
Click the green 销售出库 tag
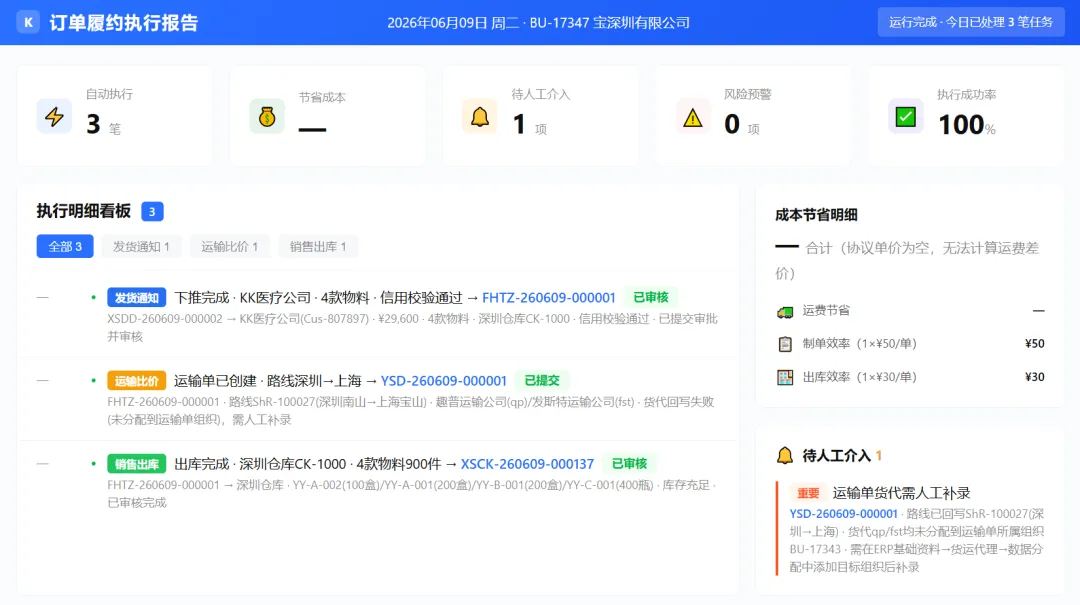tap(136, 464)
